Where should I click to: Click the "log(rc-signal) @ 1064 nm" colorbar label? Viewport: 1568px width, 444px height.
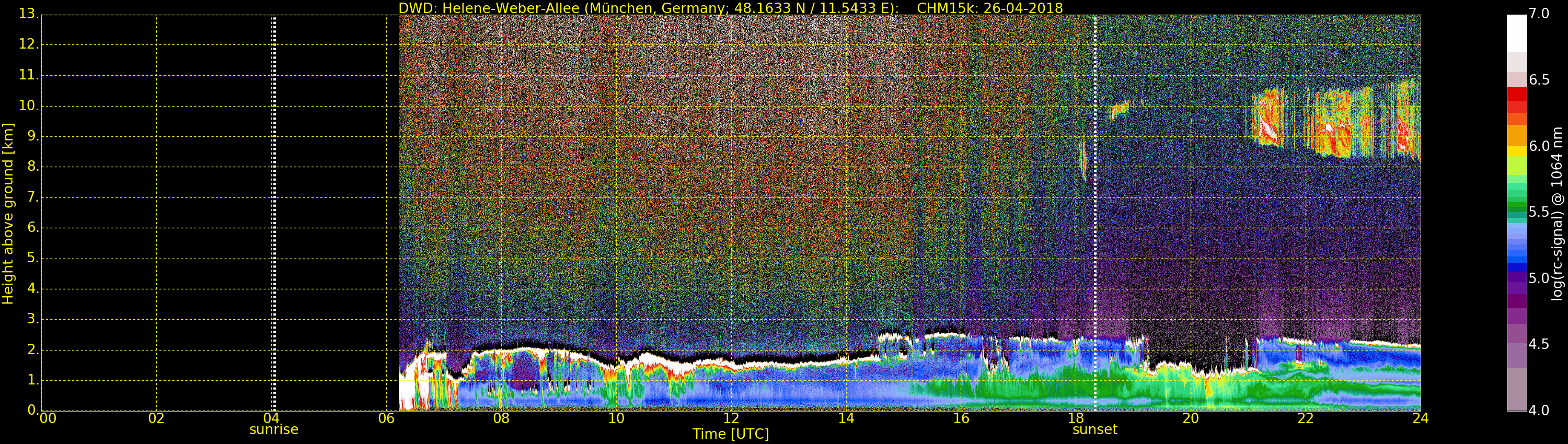point(1557,214)
